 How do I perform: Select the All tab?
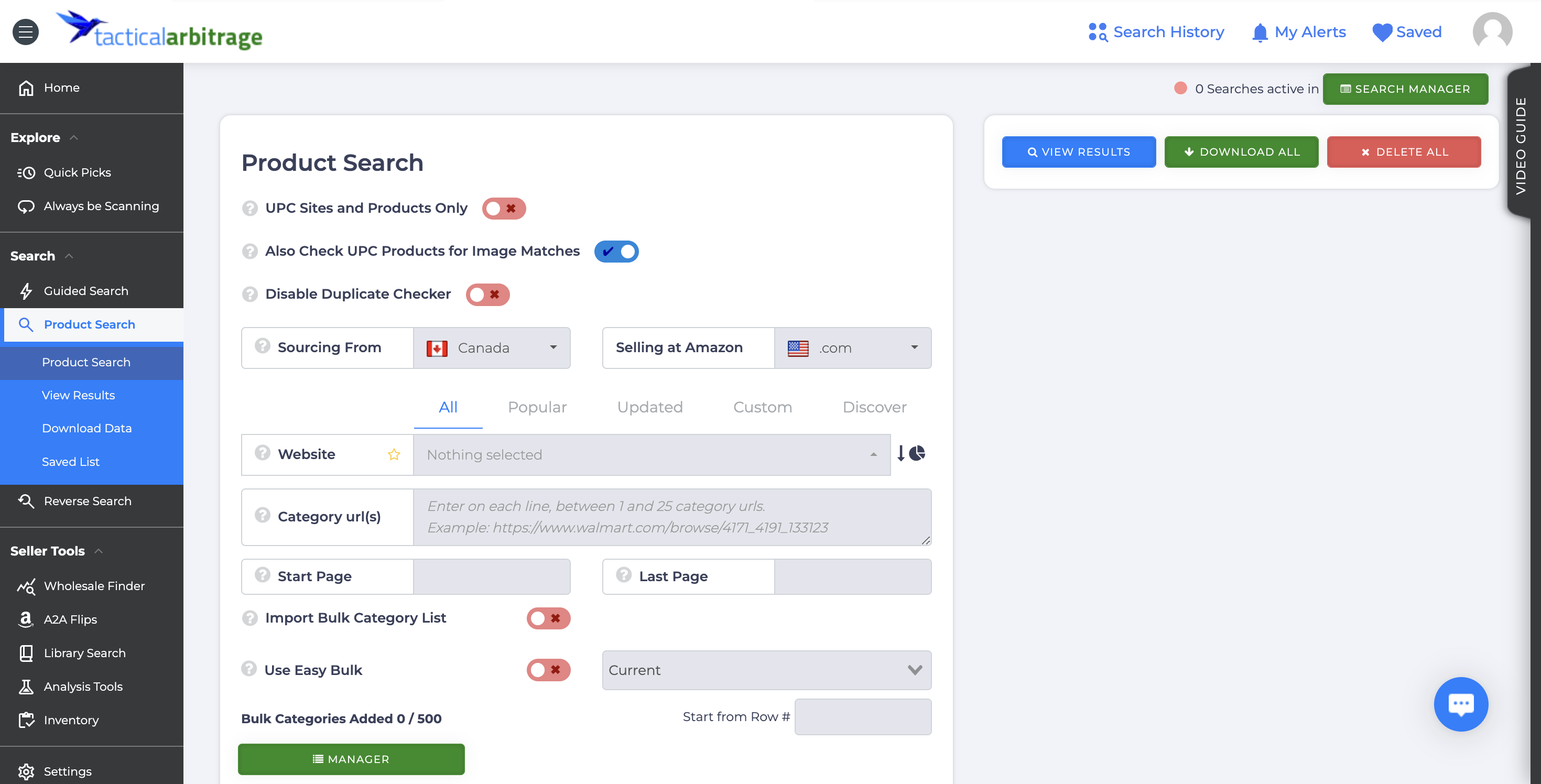tap(448, 407)
